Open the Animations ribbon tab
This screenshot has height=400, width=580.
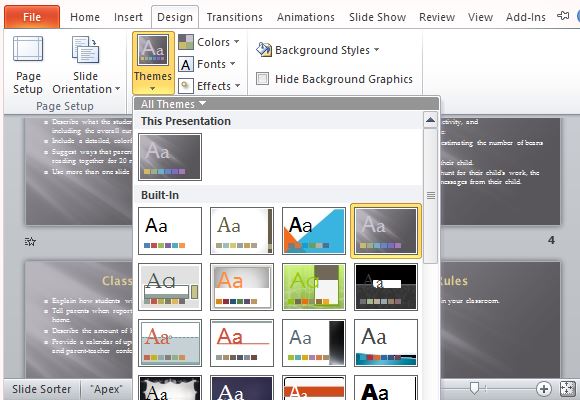tap(306, 17)
